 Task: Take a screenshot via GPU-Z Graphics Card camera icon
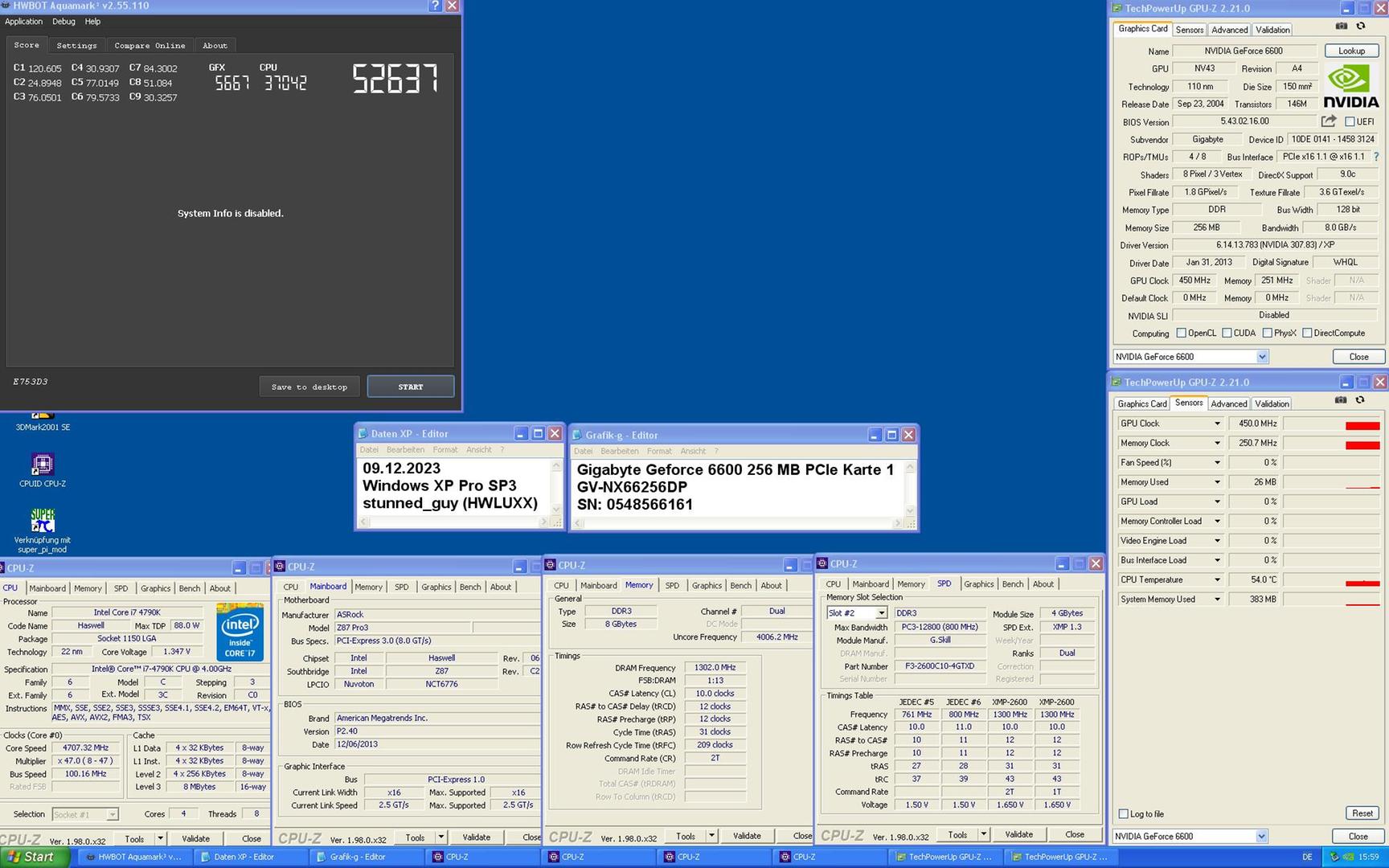(1341, 27)
